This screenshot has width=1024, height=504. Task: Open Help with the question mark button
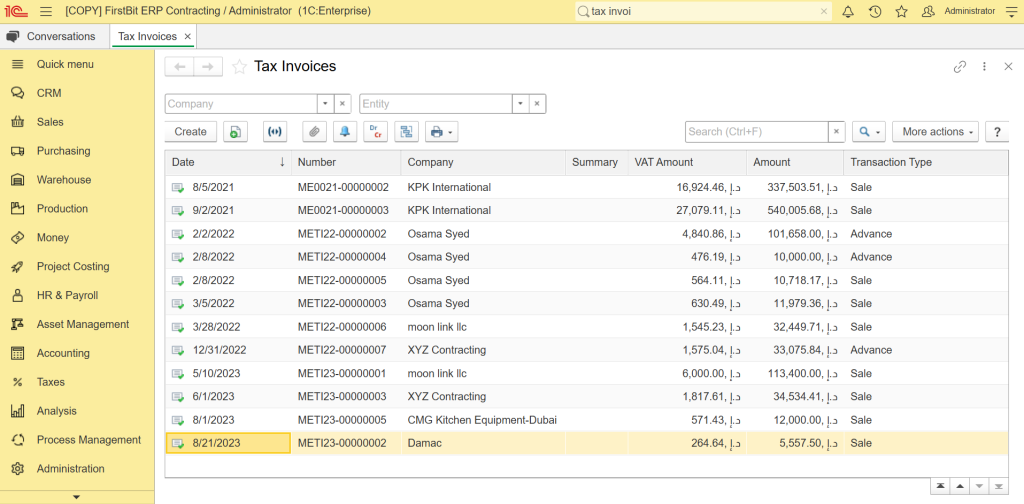(997, 132)
